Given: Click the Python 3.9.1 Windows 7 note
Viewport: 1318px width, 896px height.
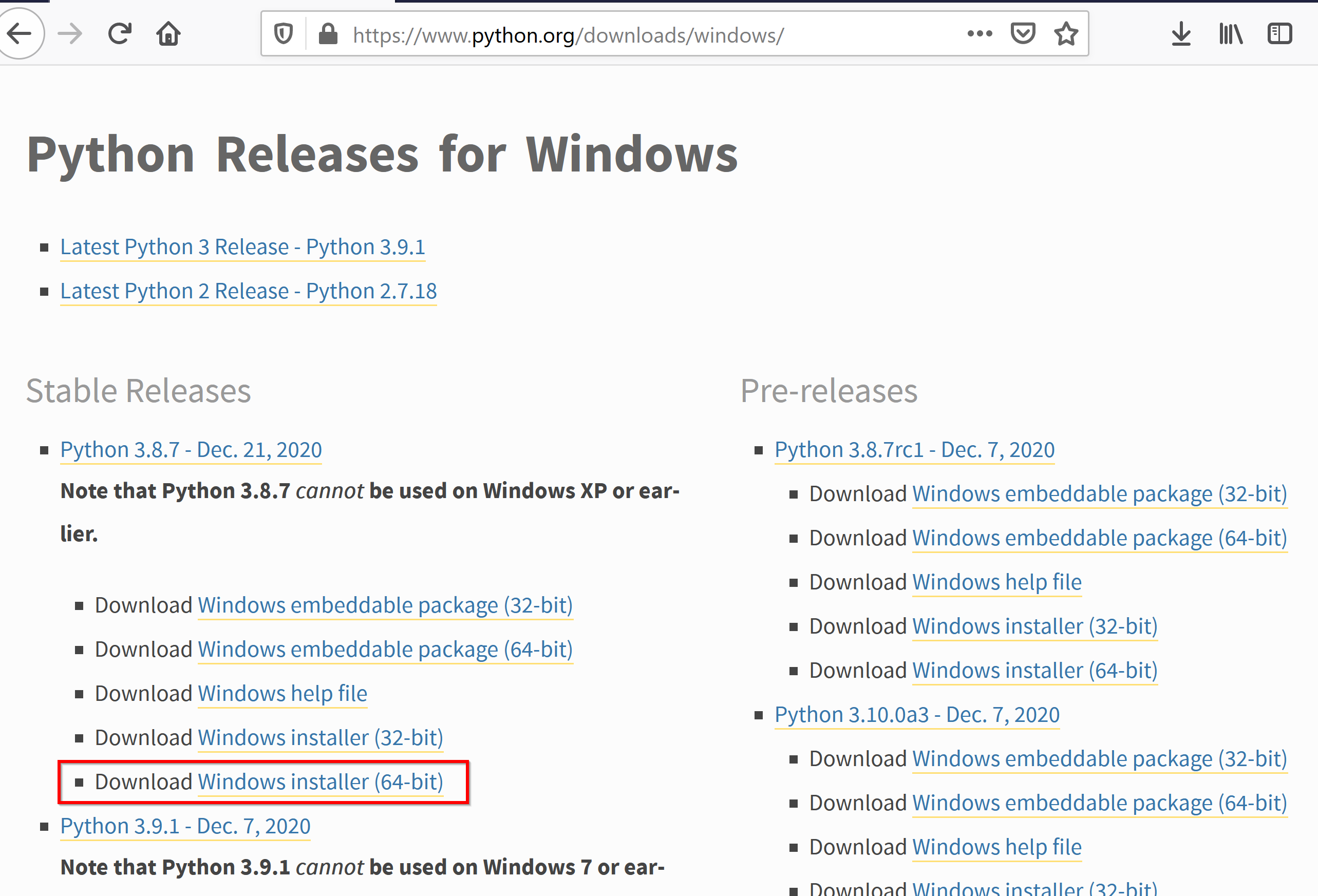Looking at the screenshot, I should click(x=363, y=868).
